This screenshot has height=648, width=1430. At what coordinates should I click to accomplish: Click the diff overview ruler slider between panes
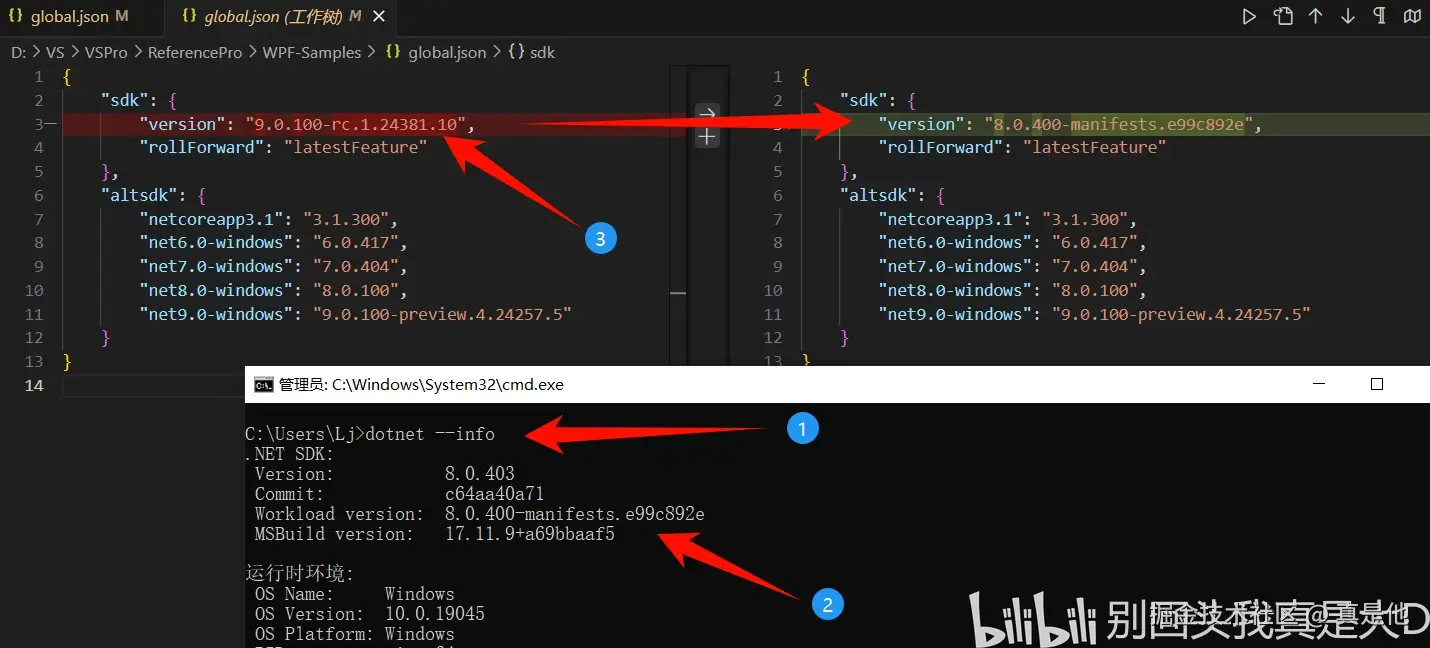point(678,292)
